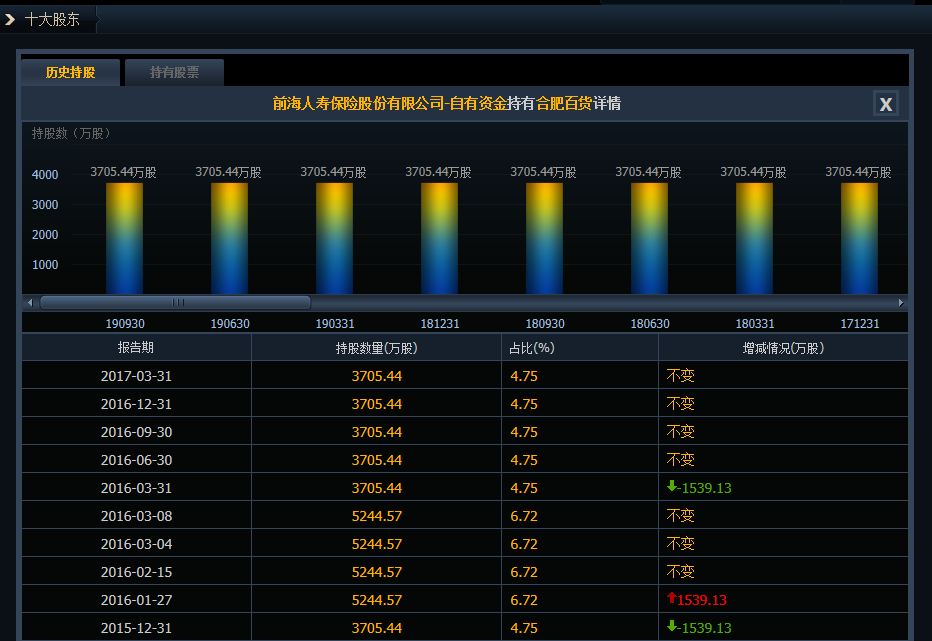Select the 171231 bar in chart
The height and width of the screenshot is (641, 932).
[x=859, y=238]
